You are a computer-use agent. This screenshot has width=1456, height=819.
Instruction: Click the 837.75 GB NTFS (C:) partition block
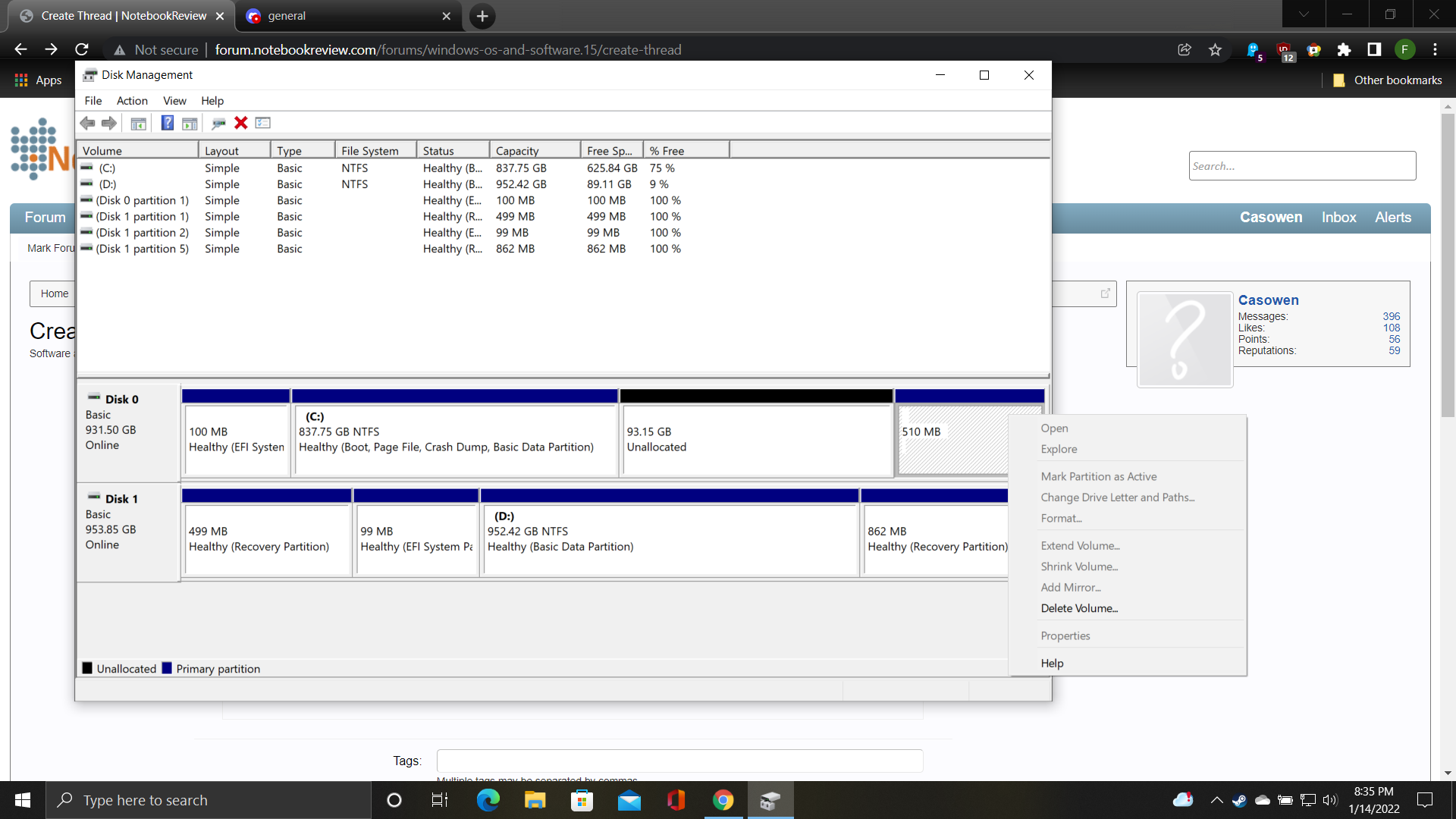[x=455, y=434]
